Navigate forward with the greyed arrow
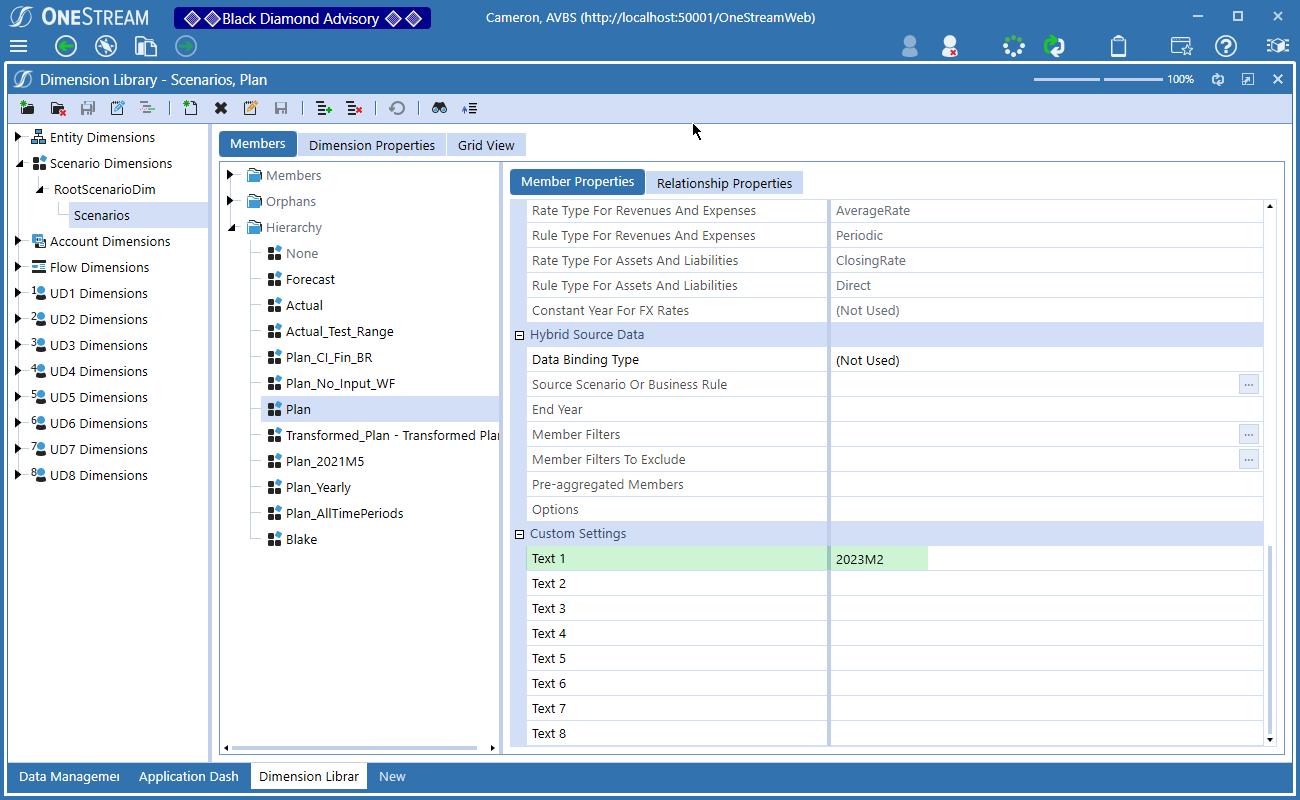The width and height of the screenshot is (1300, 800). click(186, 46)
